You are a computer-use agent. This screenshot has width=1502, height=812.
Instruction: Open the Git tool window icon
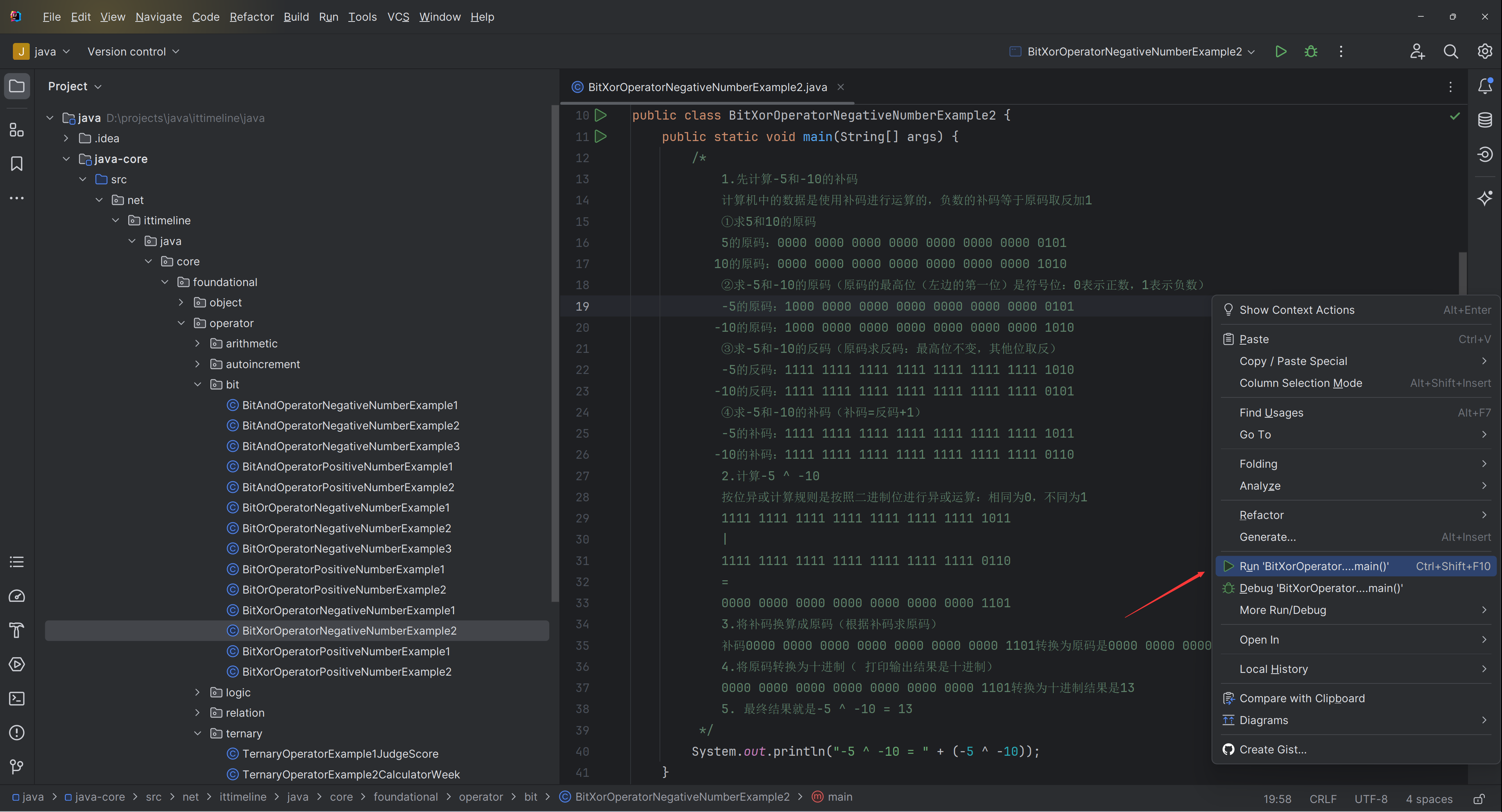click(x=17, y=767)
